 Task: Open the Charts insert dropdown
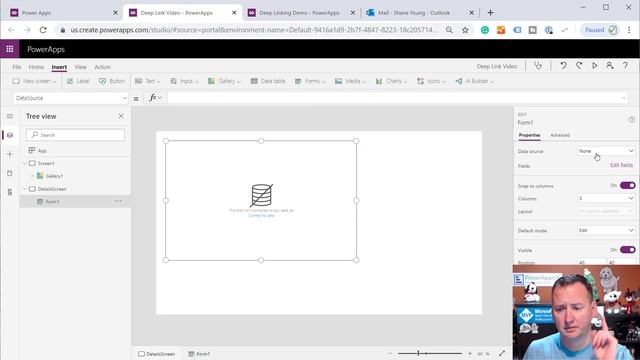click(x=391, y=81)
